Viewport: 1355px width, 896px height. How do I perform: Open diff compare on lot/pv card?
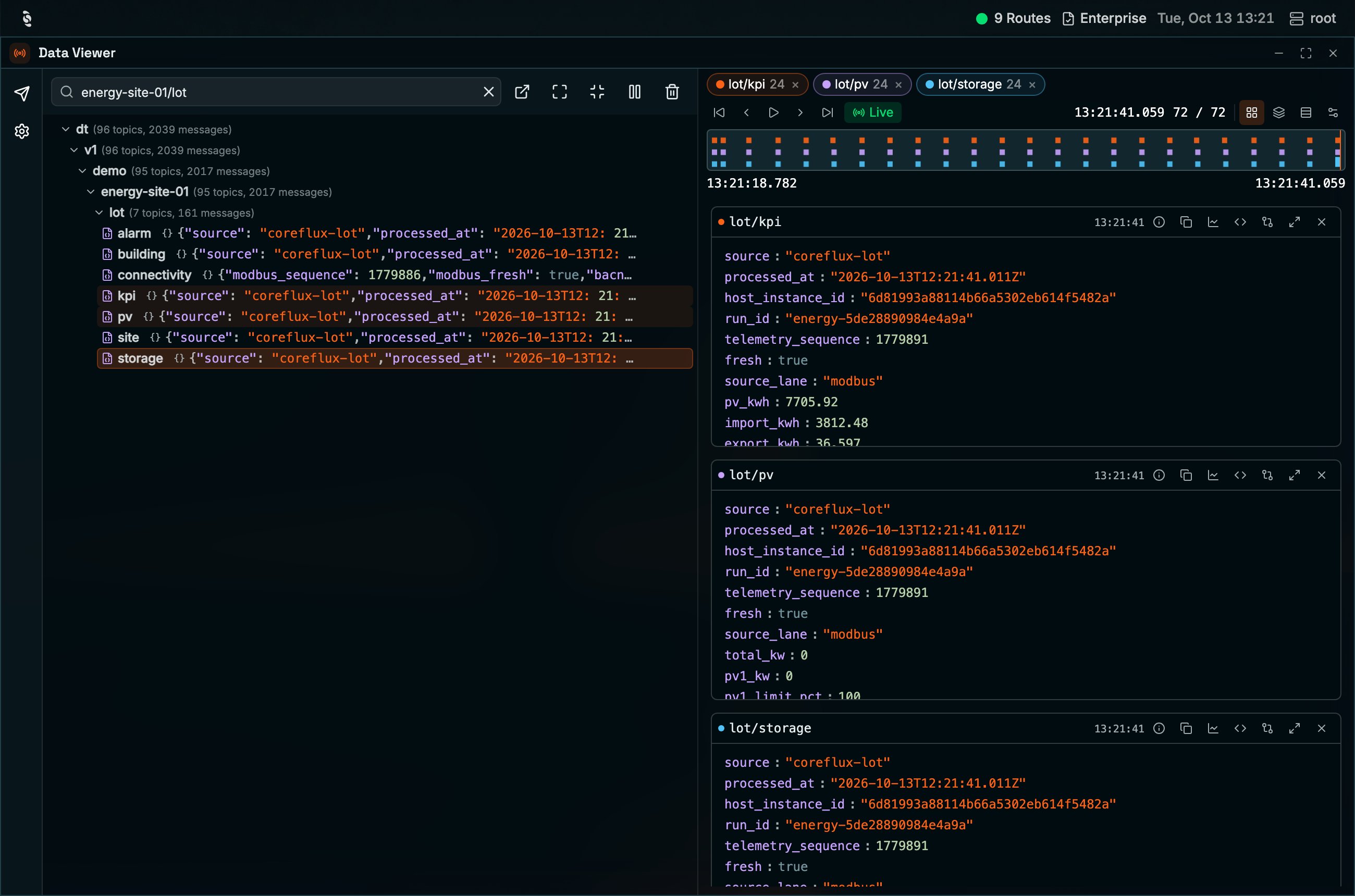coord(1267,475)
